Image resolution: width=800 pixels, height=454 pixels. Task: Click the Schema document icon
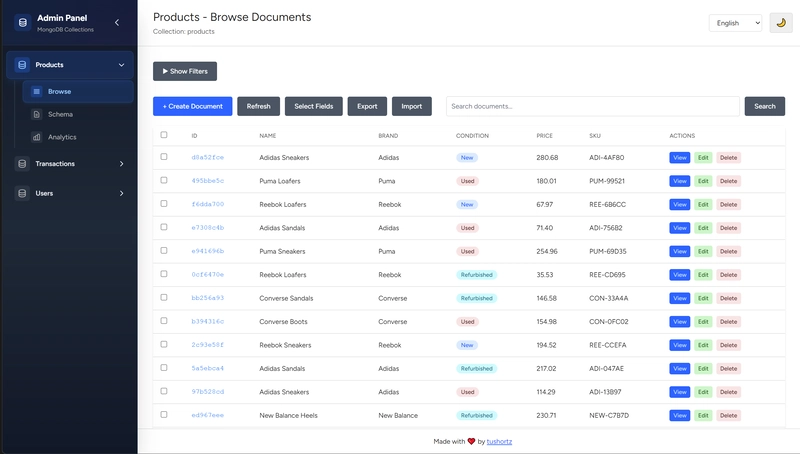click(x=37, y=115)
